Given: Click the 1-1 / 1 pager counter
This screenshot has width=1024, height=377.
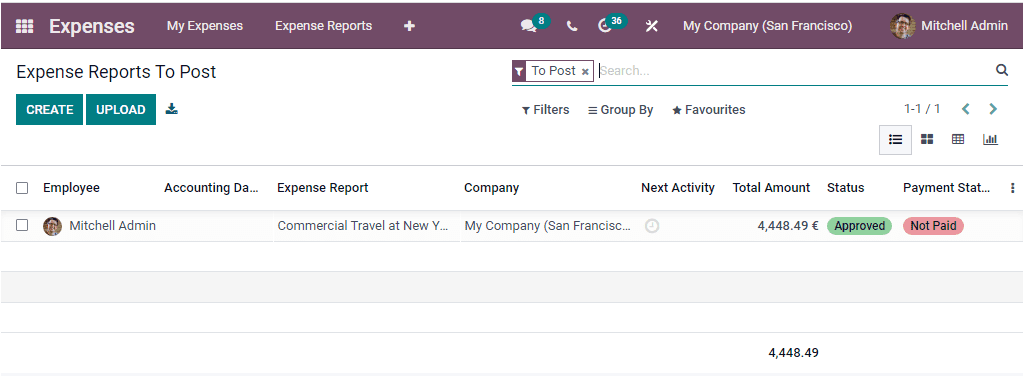Looking at the screenshot, I should tap(922, 109).
